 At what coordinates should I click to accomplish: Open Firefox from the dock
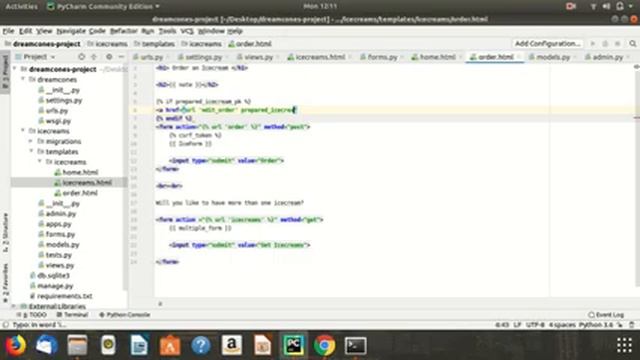pyautogui.click(x=16, y=345)
